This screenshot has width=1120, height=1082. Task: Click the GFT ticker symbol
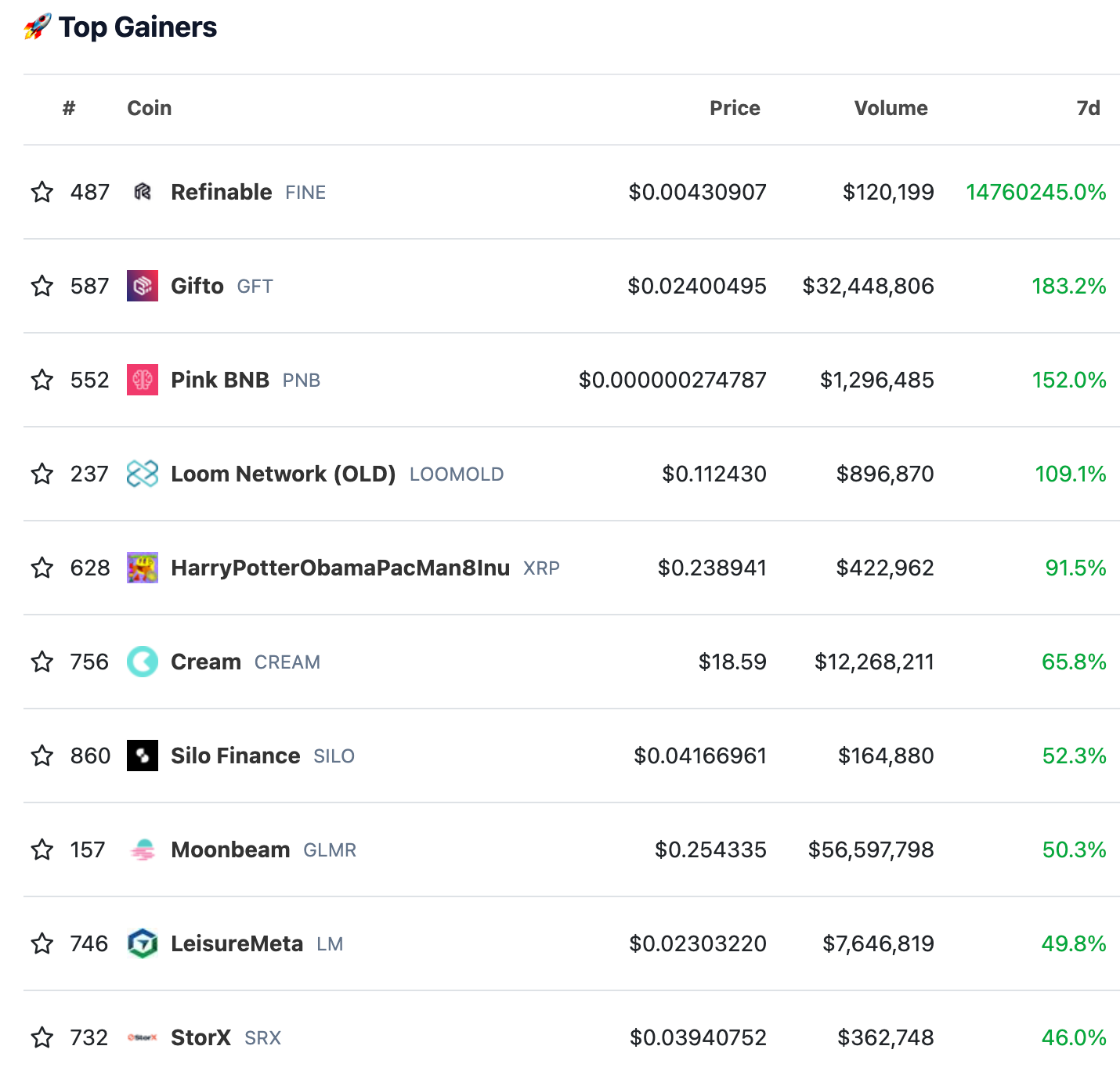pos(255,287)
